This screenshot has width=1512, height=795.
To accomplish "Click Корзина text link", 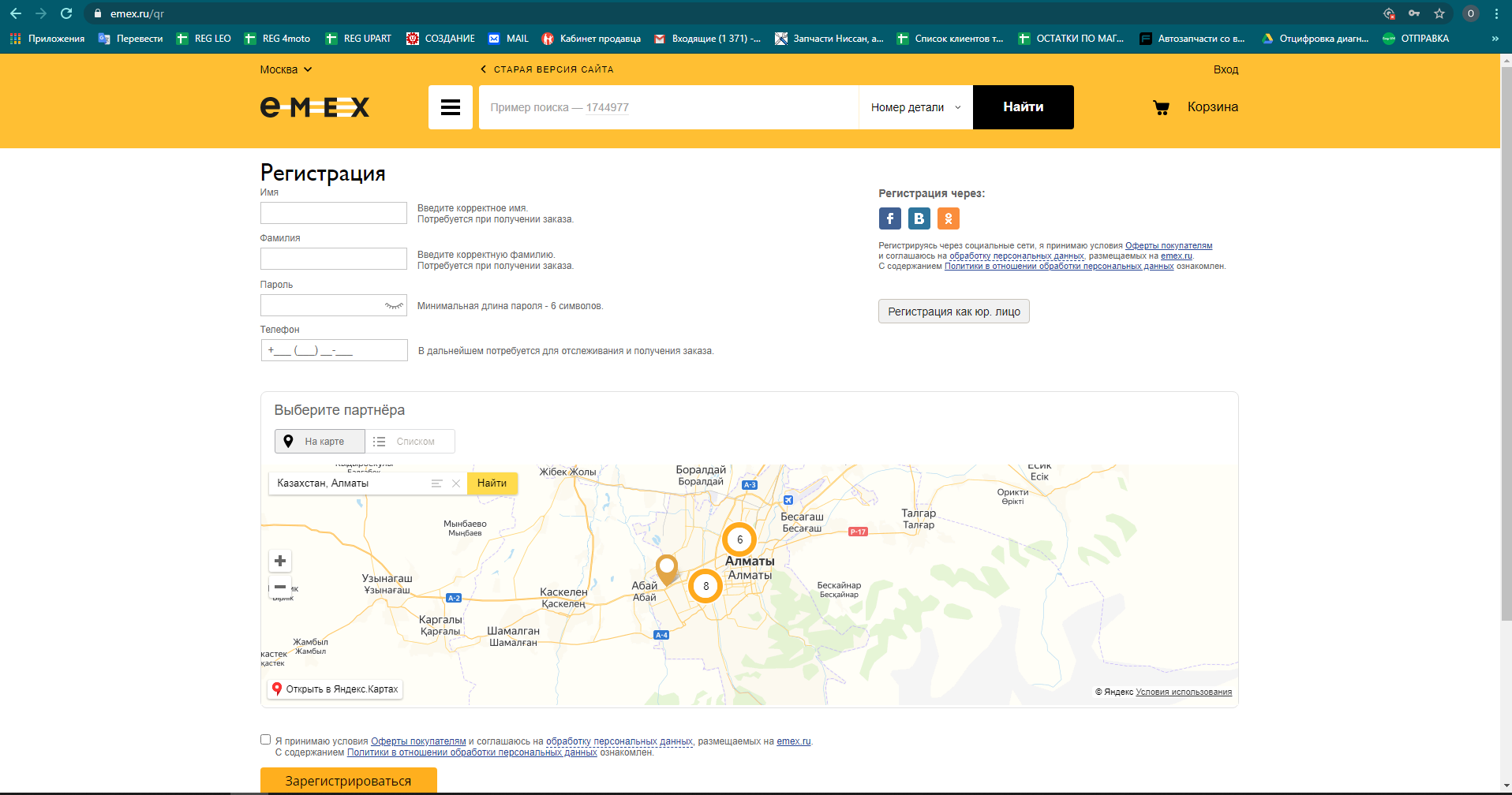I will point(1212,107).
